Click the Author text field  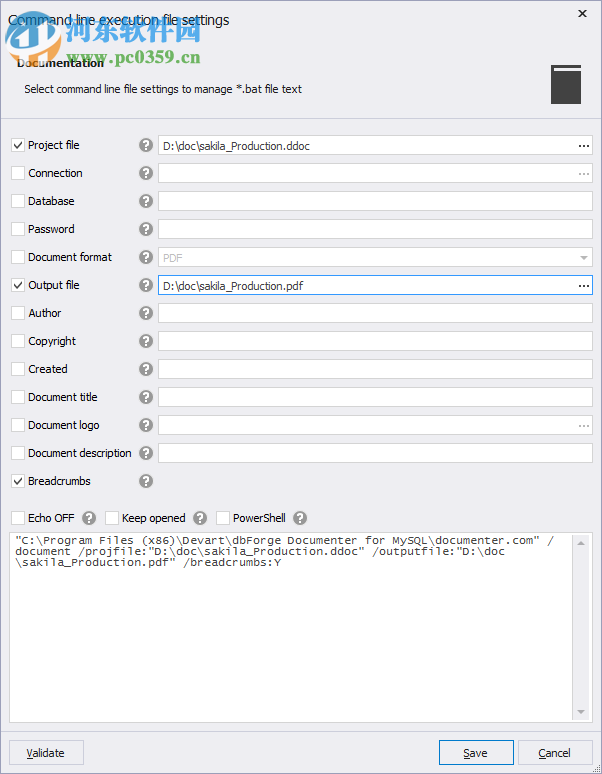click(375, 313)
